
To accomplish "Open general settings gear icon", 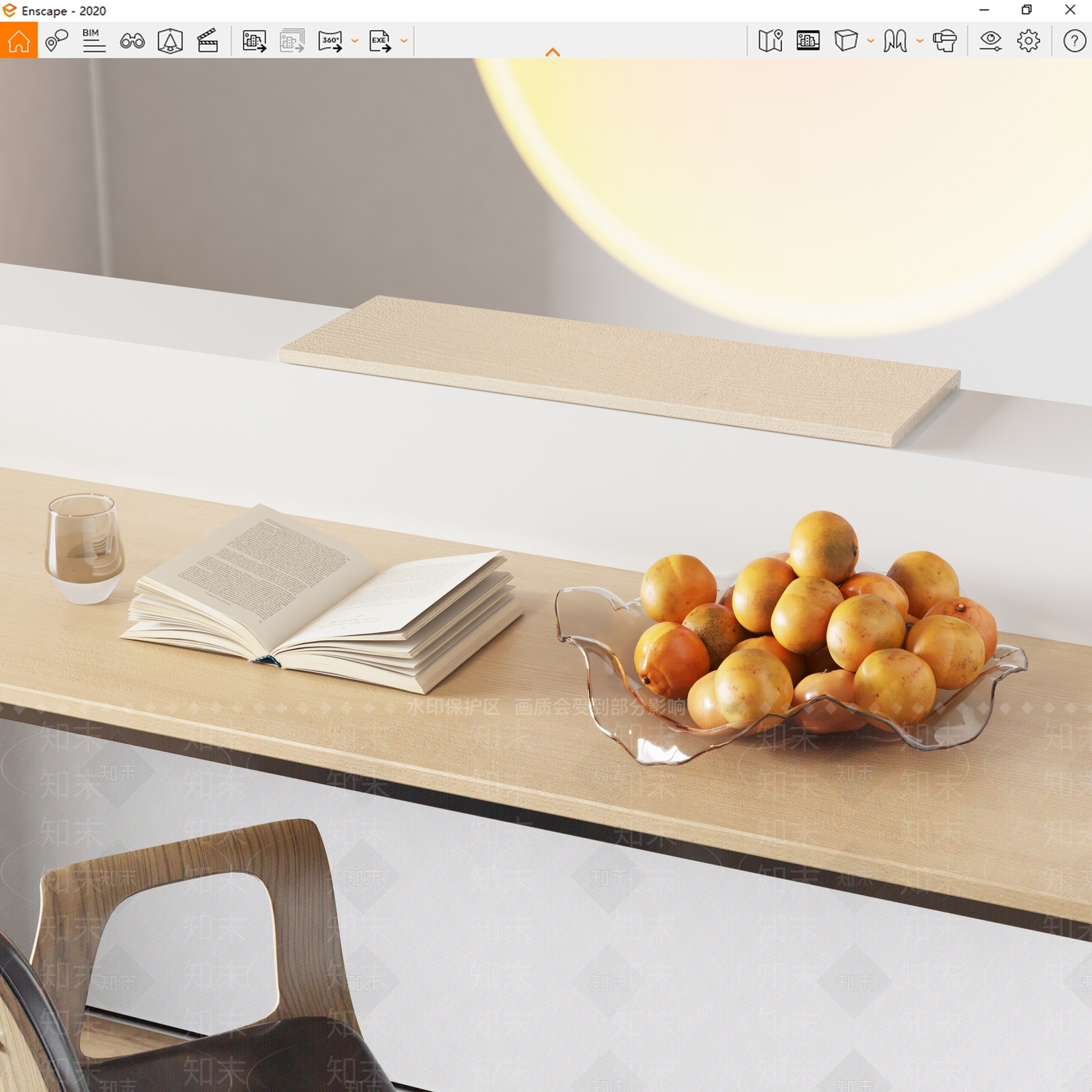I will pyautogui.click(x=1029, y=41).
